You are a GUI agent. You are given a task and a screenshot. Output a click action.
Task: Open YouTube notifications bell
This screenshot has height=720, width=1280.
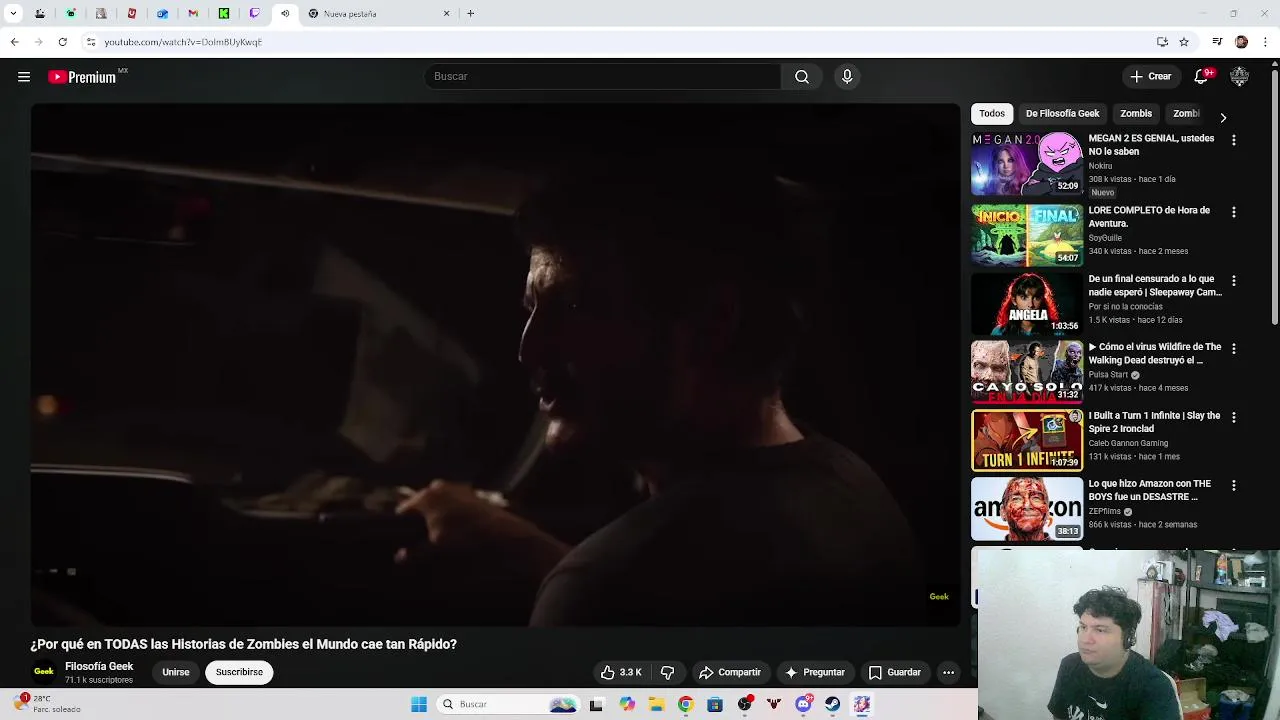[x=1202, y=77]
